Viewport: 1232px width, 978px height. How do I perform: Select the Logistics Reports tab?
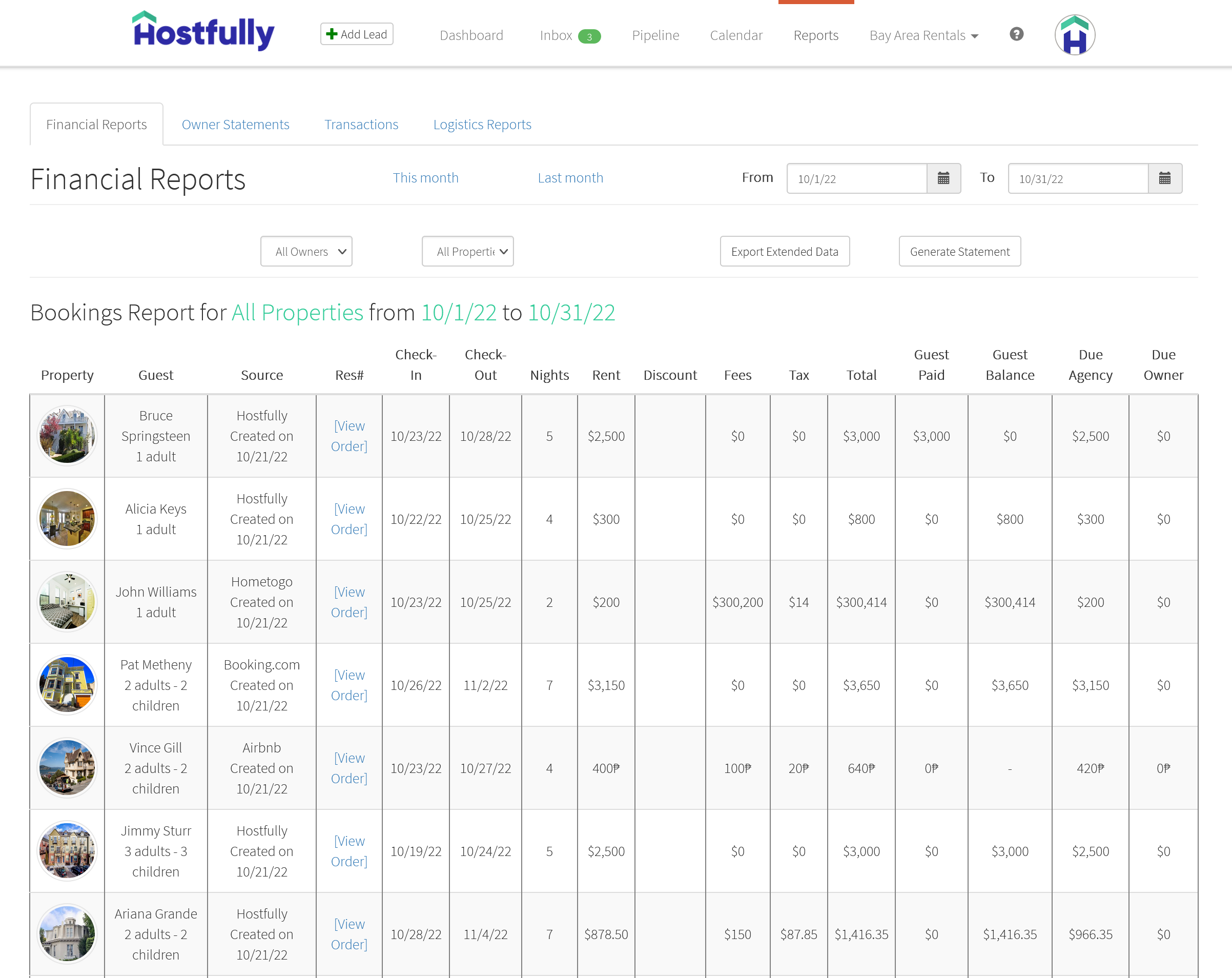[x=482, y=124]
